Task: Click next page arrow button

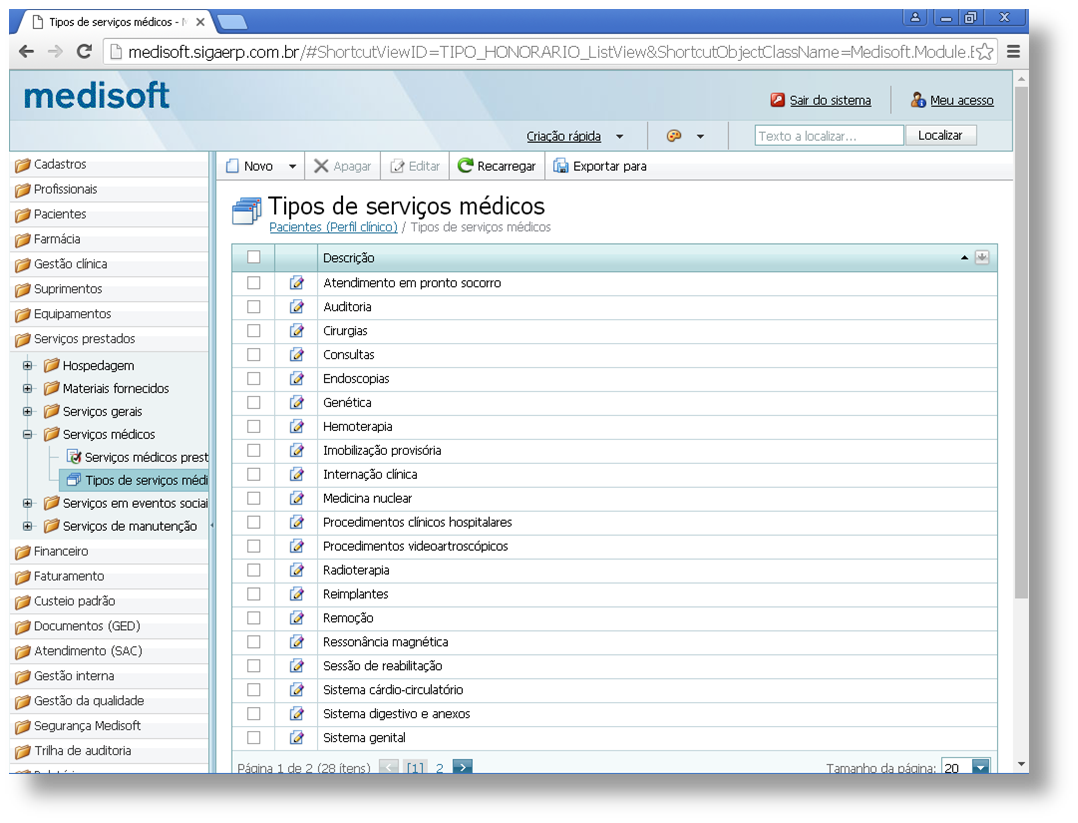Action: (463, 767)
